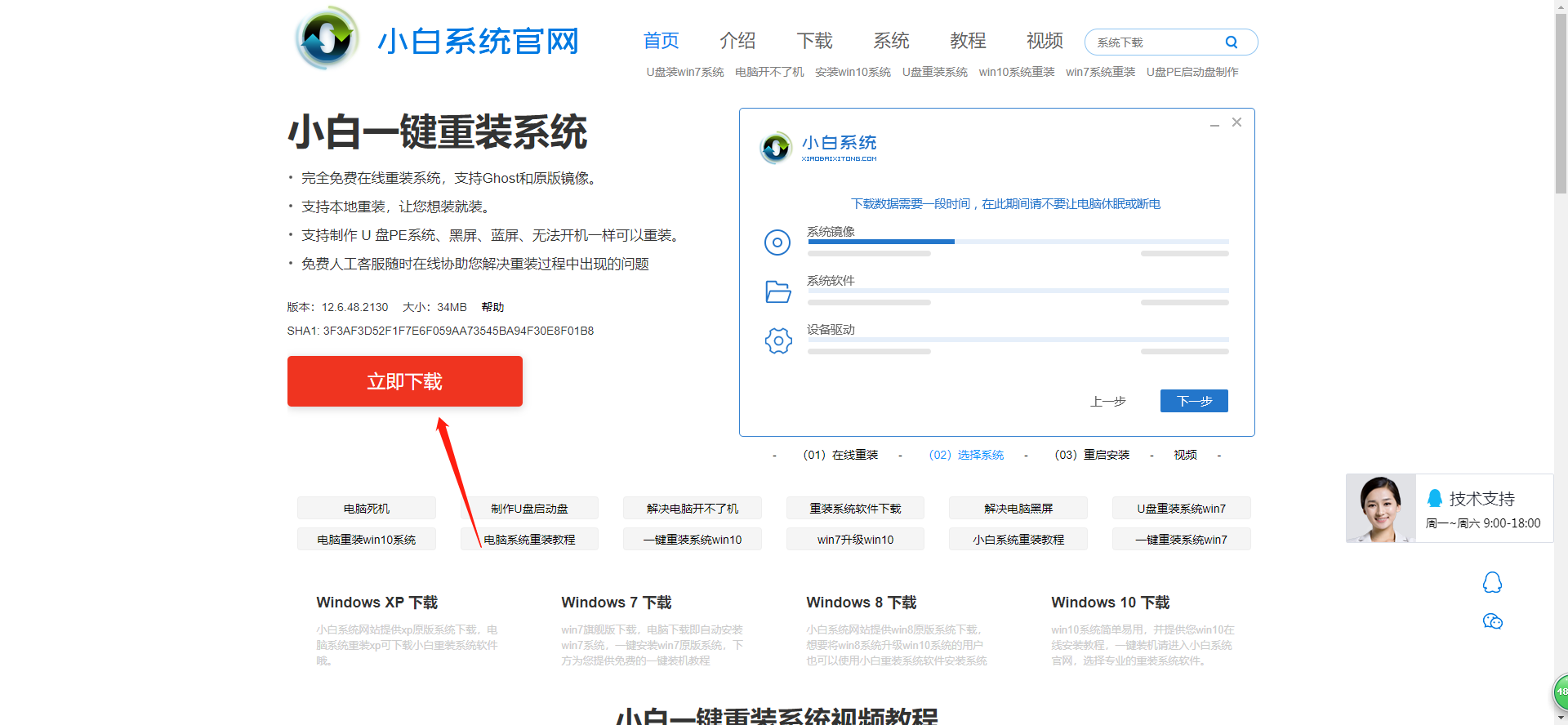Click the QQ icon beside 技术支持

click(1435, 498)
